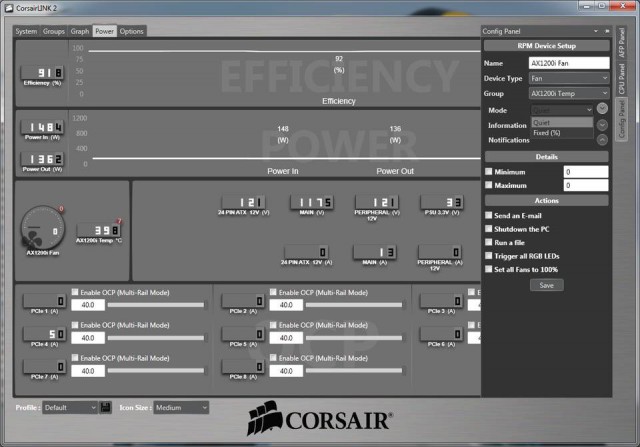
Task: Choose Fixed (%) in the Mode list
Action: tap(562, 133)
